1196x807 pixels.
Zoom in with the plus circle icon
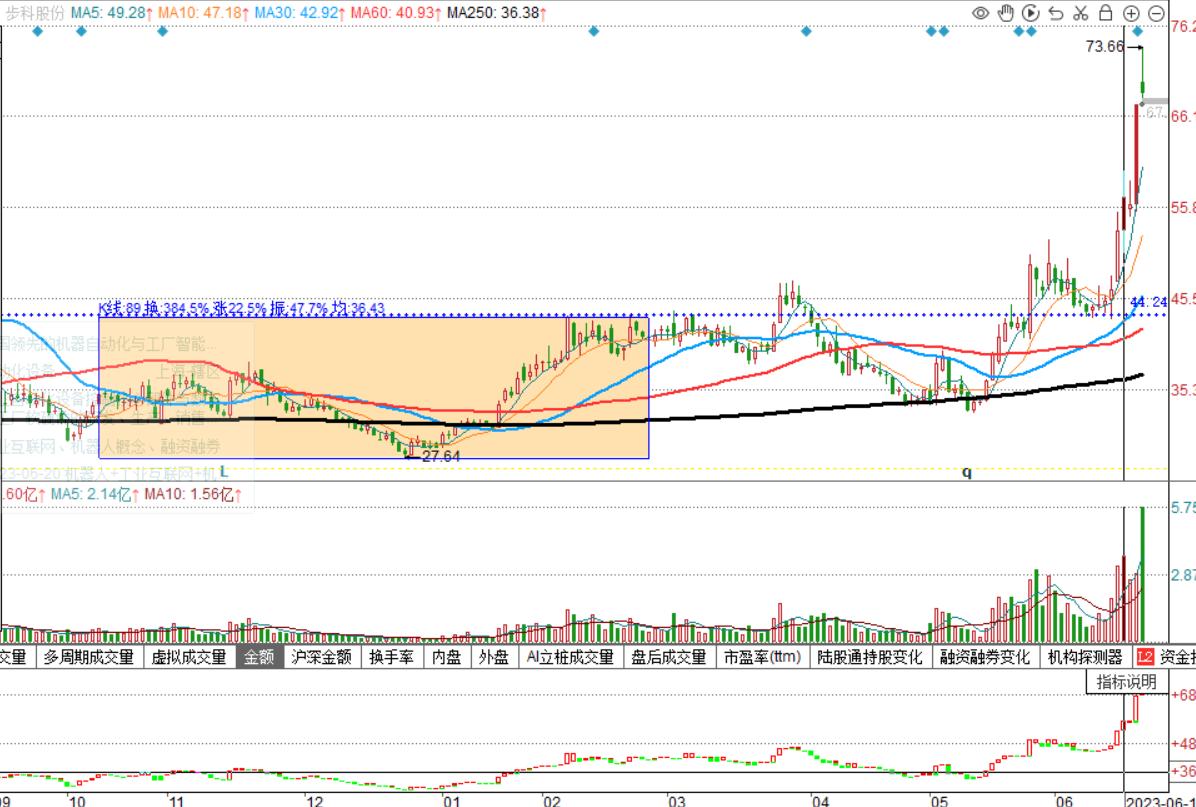click(x=1131, y=13)
